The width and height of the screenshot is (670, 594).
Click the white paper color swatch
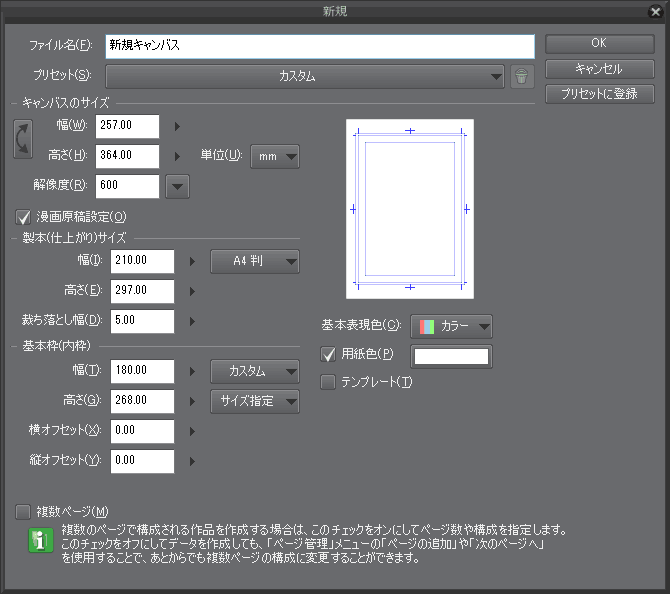pos(451,355)
